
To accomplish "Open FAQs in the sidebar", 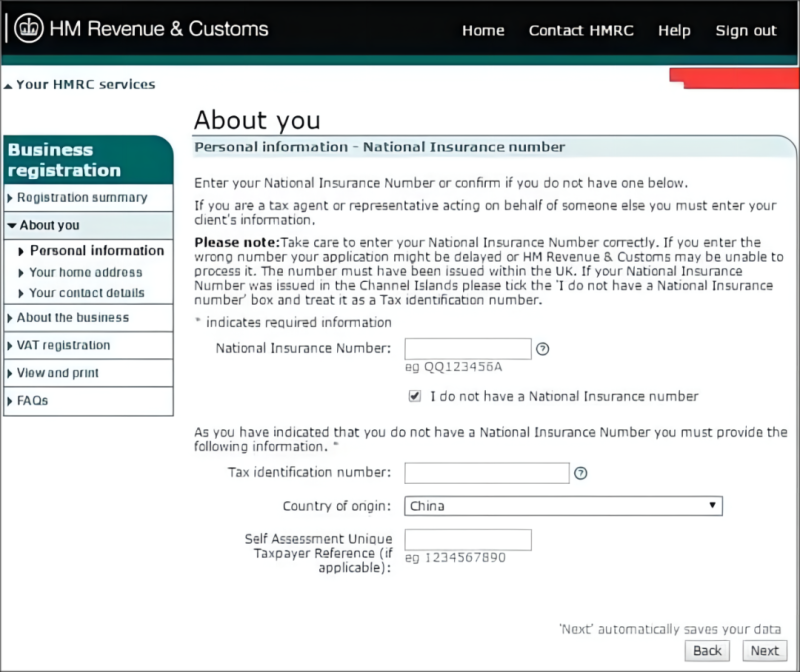I will [x=88, y=401].
